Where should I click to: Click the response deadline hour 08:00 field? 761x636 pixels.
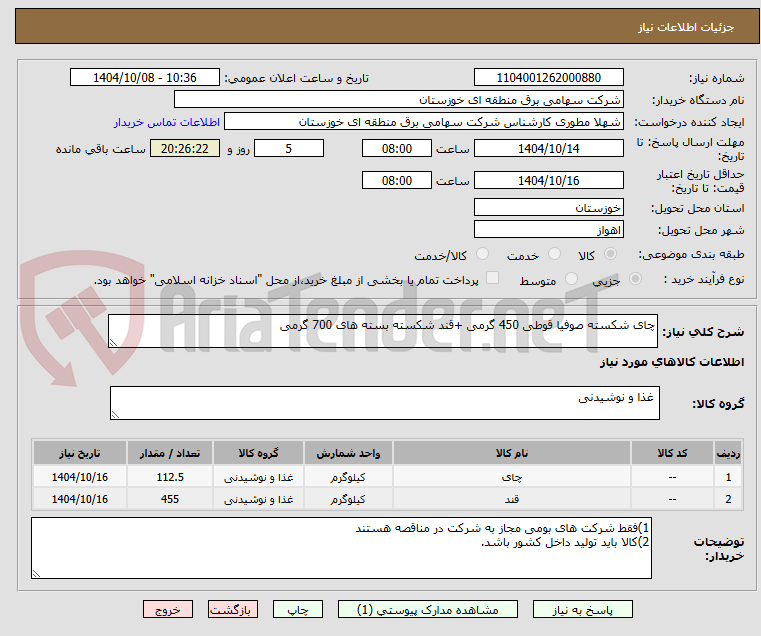[x=397, y=148]
